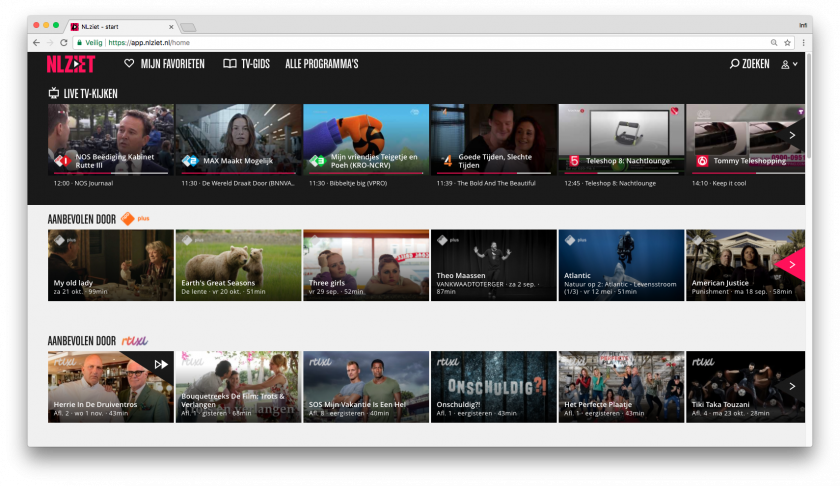Watch NPO 2 MAX Maakt Mogelijk
The height and width of the screenshot is (486, 840).
pos(238,139)
